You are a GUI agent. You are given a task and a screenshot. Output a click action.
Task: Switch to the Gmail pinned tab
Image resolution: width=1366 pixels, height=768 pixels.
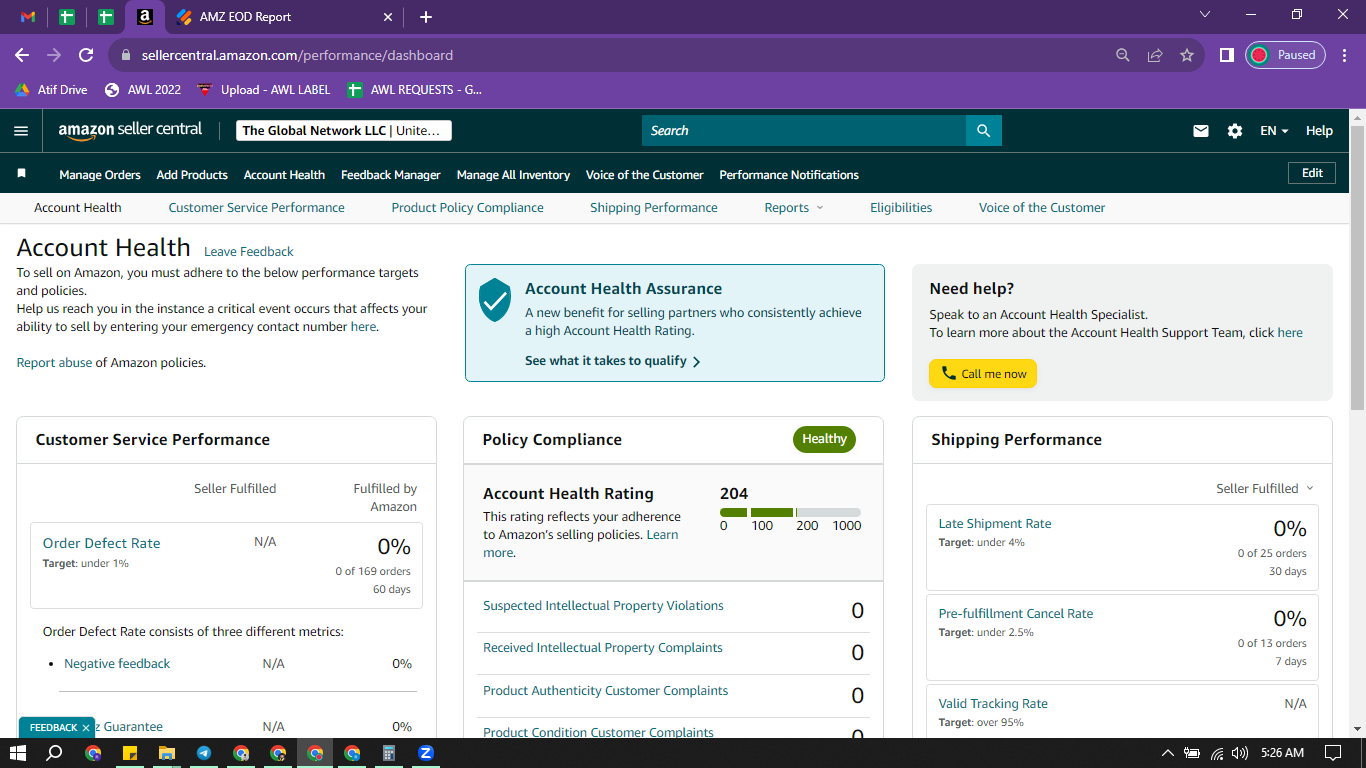28,17
